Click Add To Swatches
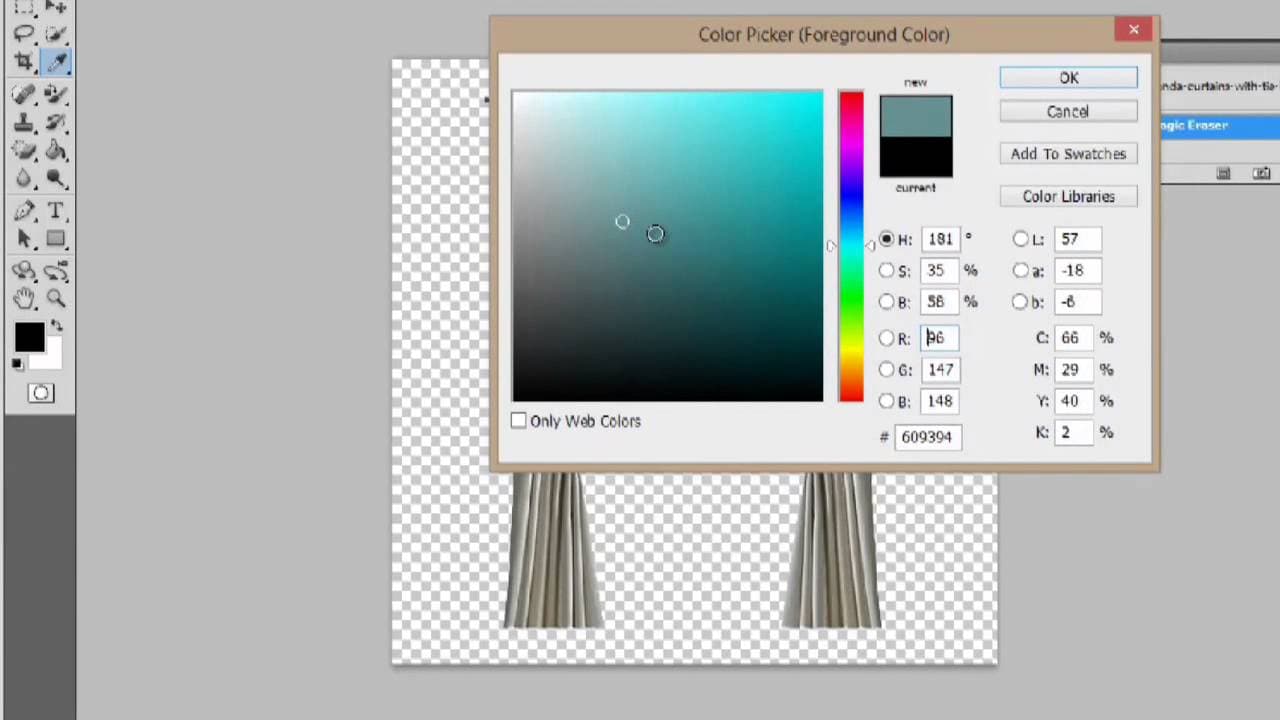 click(x=1068, y=154)
